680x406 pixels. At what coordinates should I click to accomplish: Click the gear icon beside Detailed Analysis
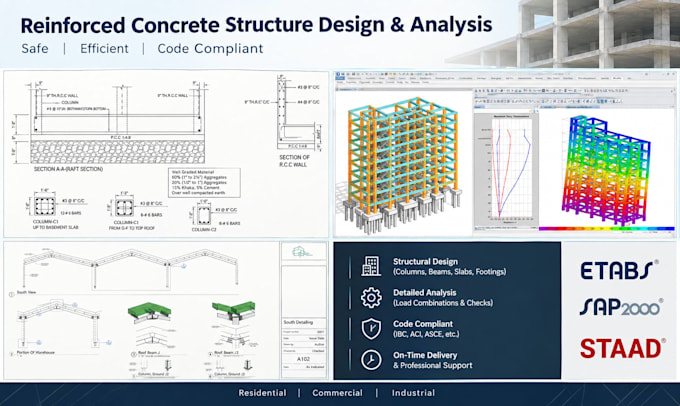(x=371, y=298)
